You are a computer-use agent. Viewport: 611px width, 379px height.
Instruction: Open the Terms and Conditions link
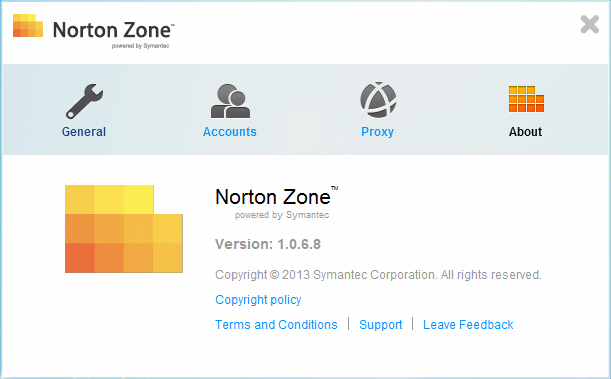tap(276, 324)
